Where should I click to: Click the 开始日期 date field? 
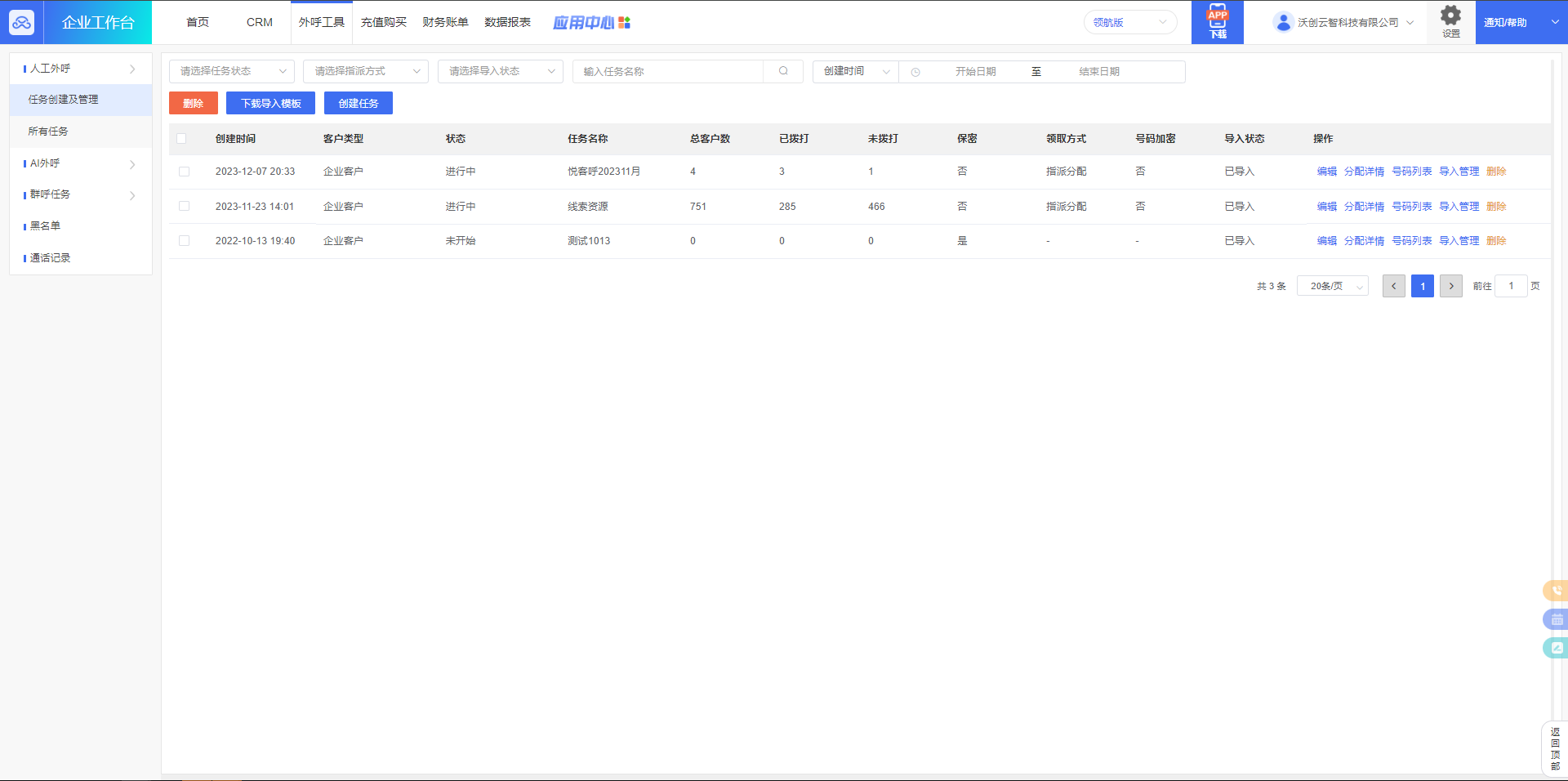tap(976, 72)
